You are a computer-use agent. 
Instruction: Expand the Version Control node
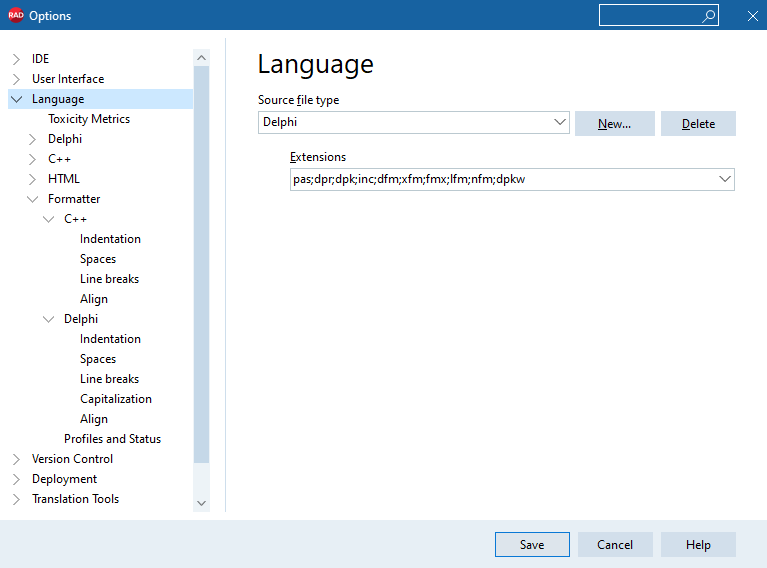[x=16, y=459]
